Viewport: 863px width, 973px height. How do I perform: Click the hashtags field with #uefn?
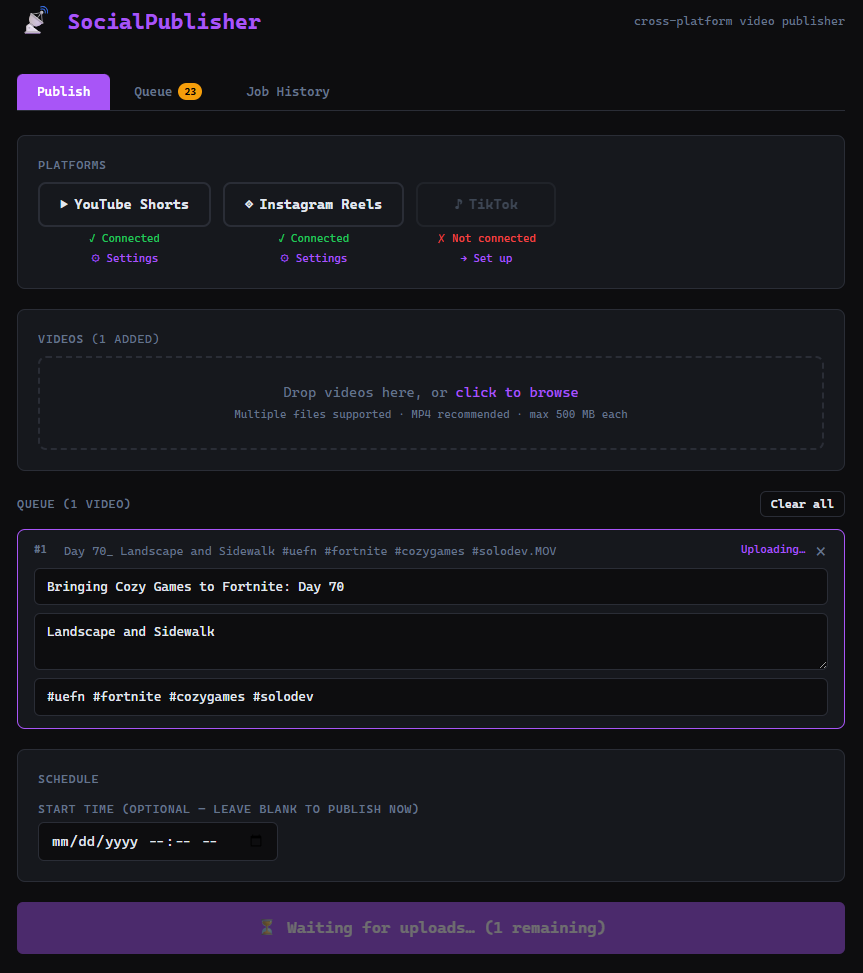(430, 697)
